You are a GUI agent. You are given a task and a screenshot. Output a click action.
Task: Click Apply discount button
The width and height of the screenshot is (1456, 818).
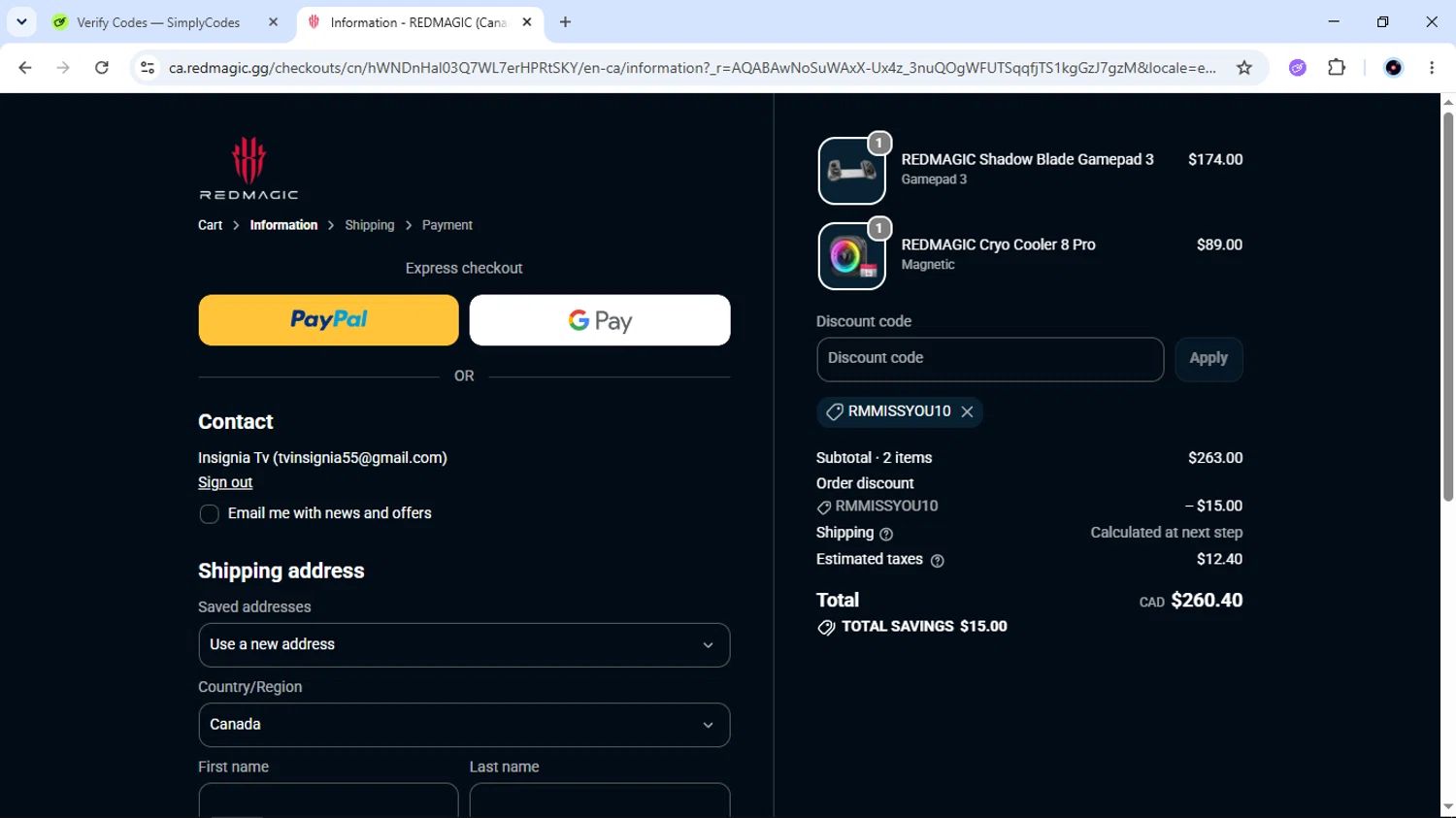point(1208,359)
